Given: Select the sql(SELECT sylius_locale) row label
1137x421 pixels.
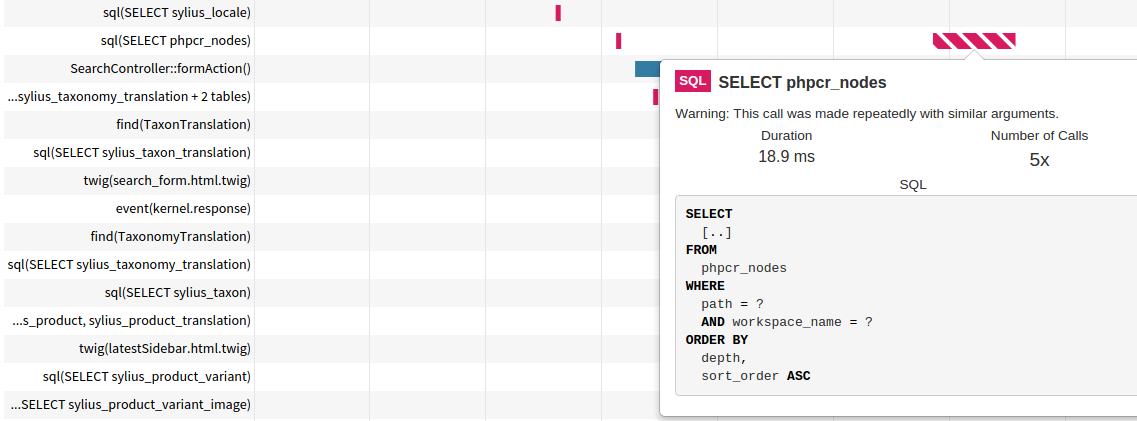Looking at the screenshot, I should click(x=177, y=12).
